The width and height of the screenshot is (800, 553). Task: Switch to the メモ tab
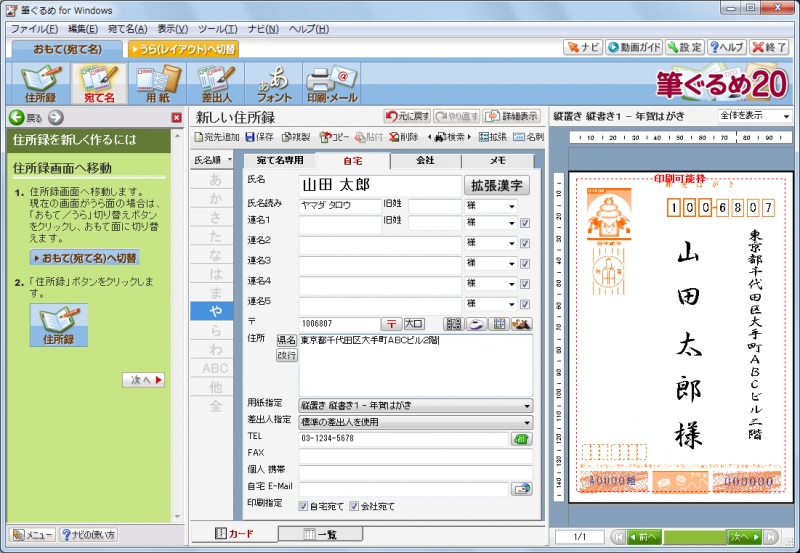tap(497, 160)
